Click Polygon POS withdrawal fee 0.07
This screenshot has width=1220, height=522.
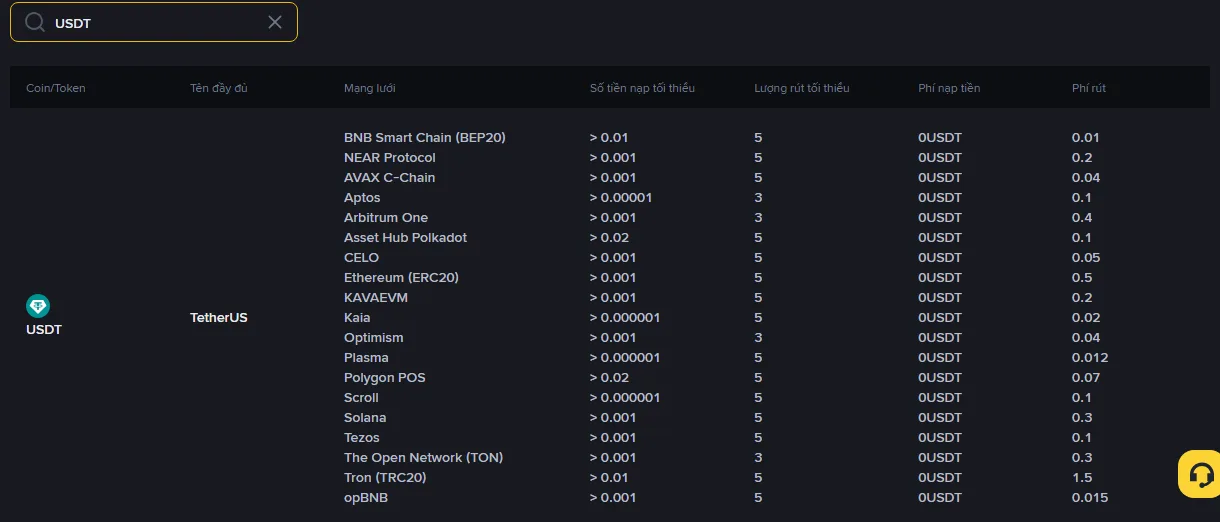(x=1086, y=377)
